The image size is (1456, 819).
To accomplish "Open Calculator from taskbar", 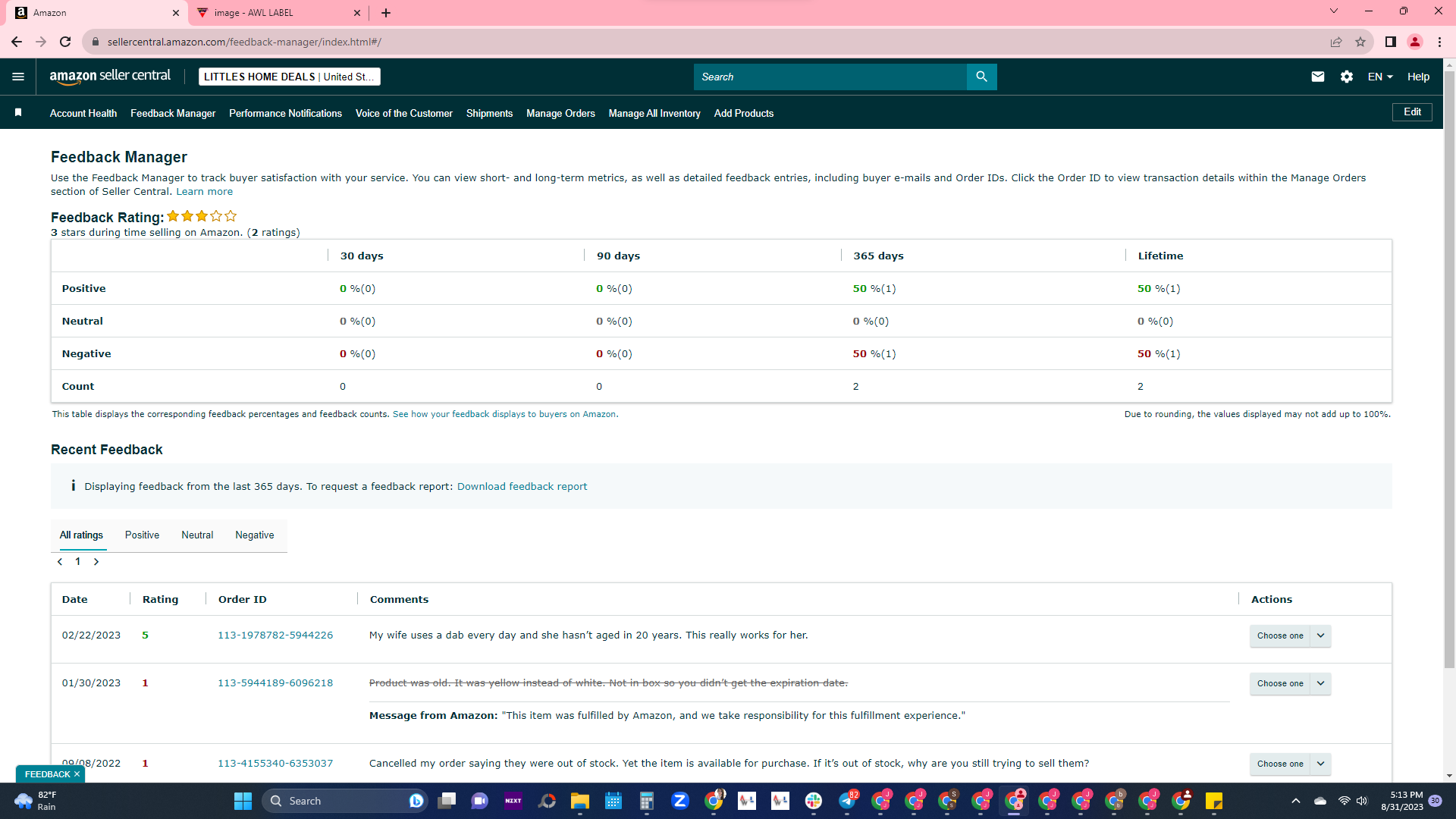I will [x=647, y=801].
